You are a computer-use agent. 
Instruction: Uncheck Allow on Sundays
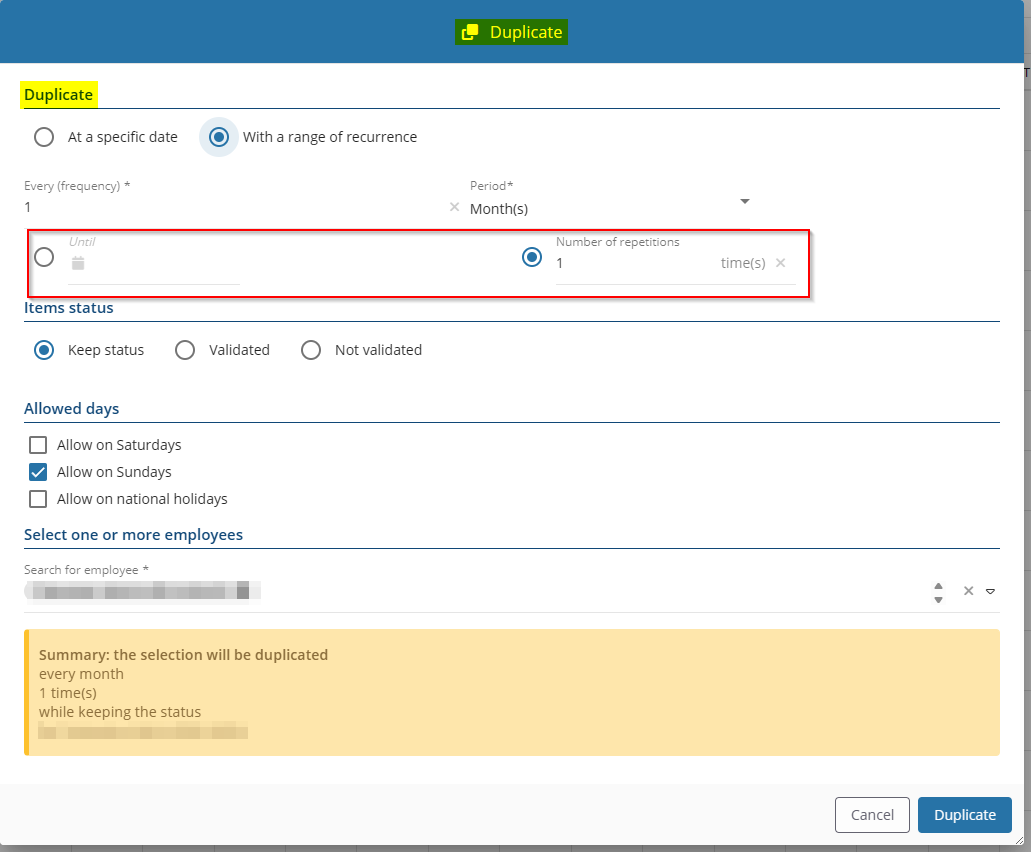38,472
